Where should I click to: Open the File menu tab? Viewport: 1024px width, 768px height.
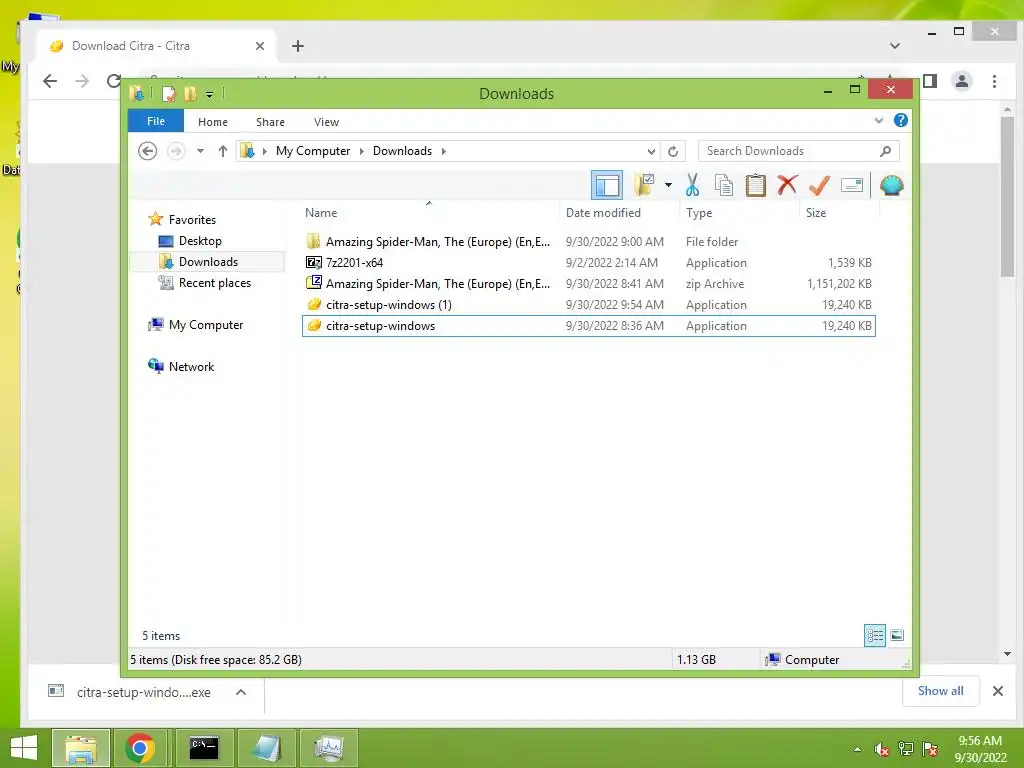tap(155, 121)
